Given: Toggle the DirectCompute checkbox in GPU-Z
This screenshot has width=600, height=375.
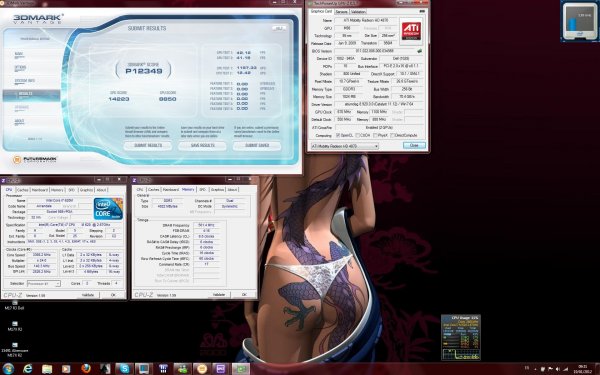Looking at the screenshot, I should (x=393, y=135).
